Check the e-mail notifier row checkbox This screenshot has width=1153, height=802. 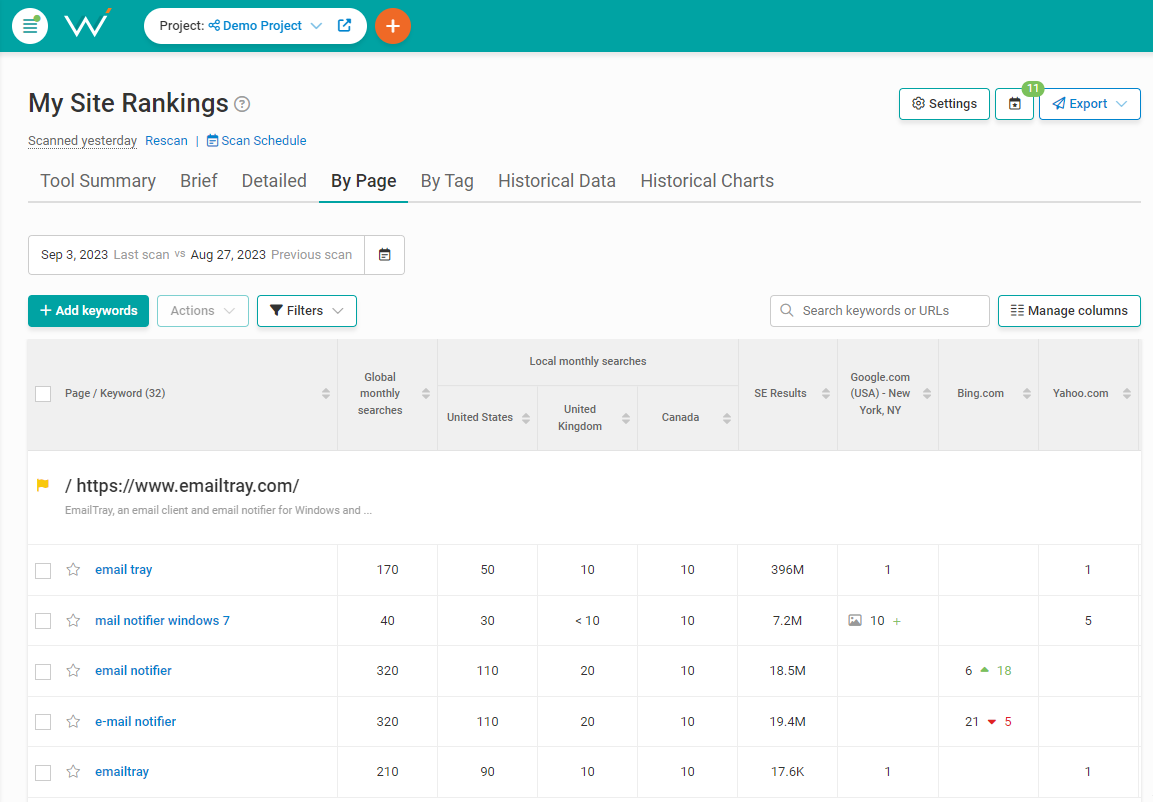pyautogui.click(x=43, y=722)
